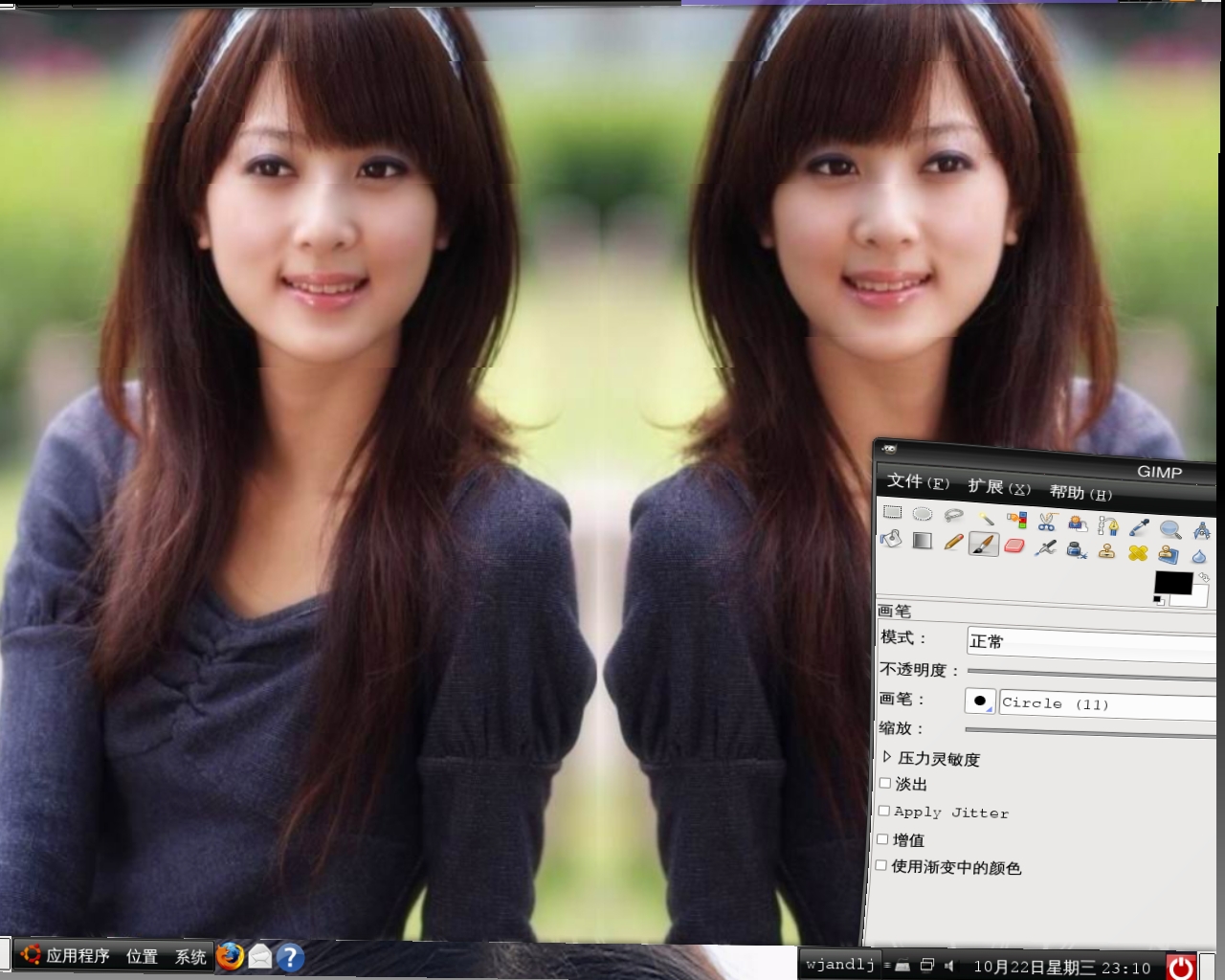Screen dimensions: 1225x980
Task: Select the Paintbrush tool
Action: click(984, 544)
